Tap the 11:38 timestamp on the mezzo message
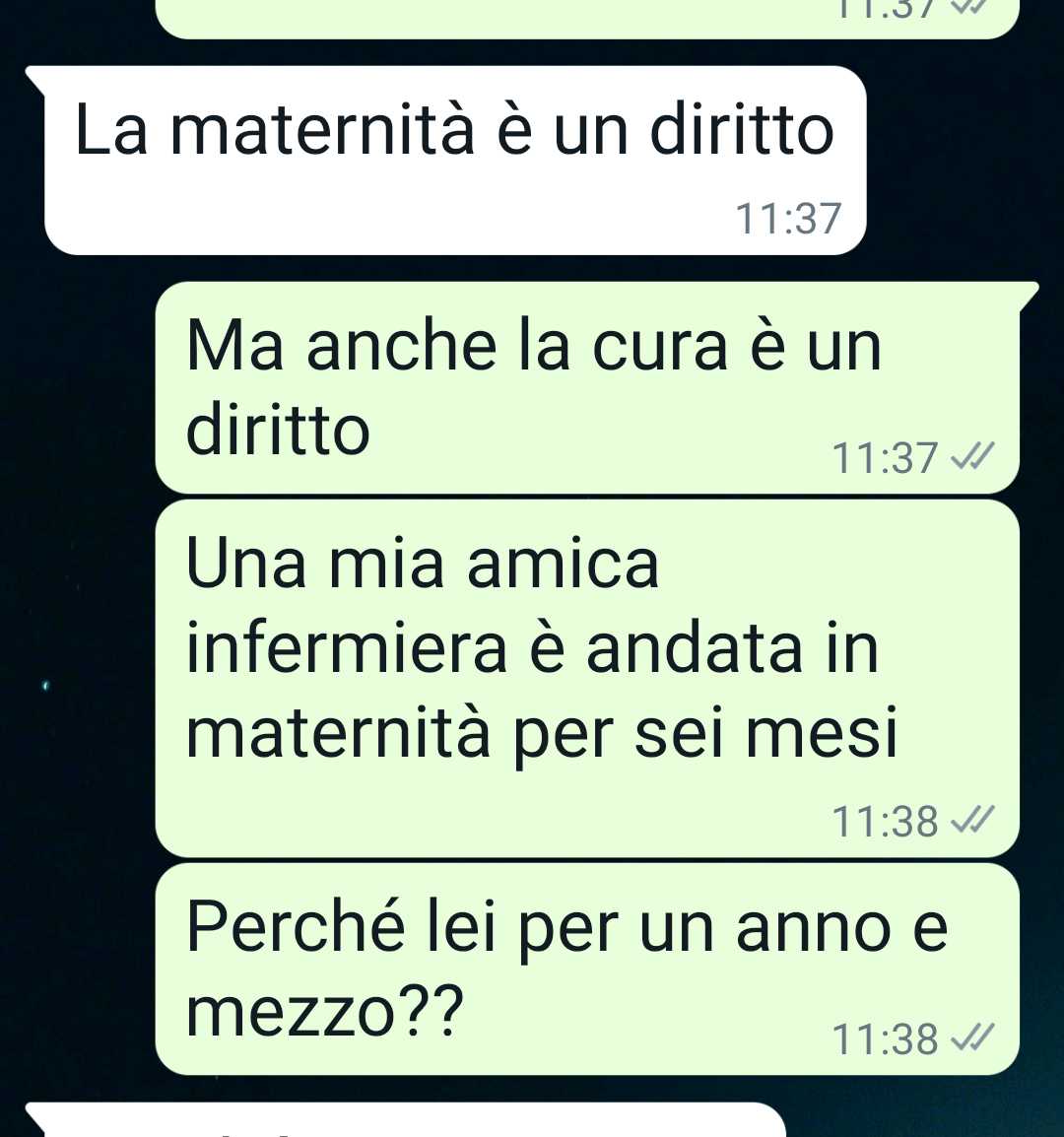The image size is (1064, 1137). tap(885, 1039)
